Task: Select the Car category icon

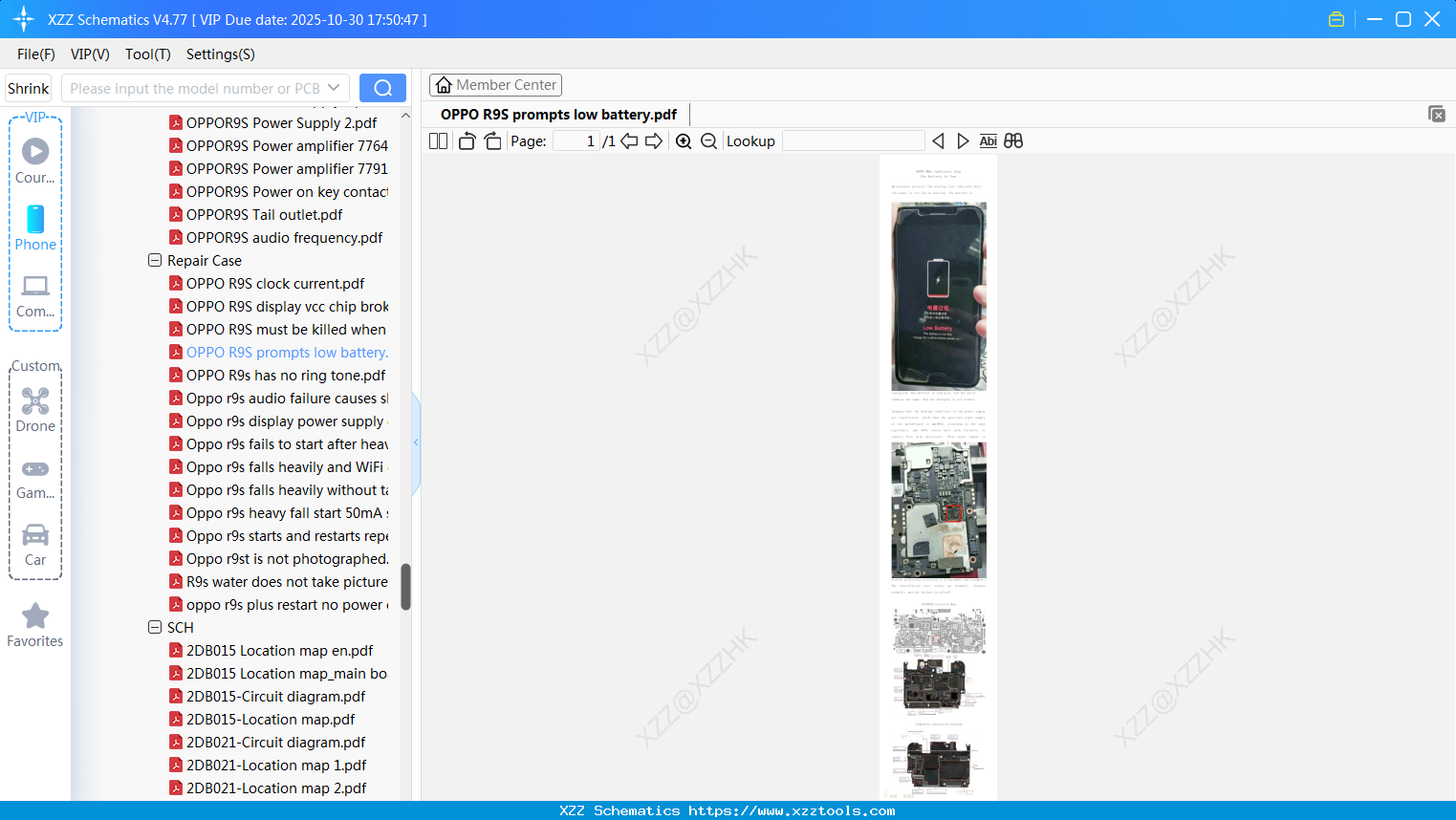Action: coord(35,545)
